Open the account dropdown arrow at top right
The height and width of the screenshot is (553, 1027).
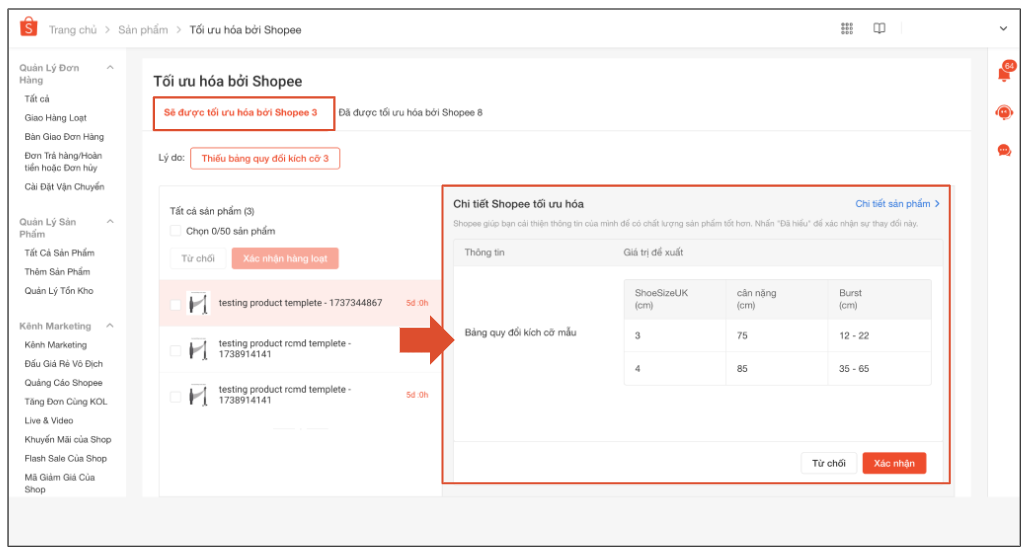tap(1003, 29)
